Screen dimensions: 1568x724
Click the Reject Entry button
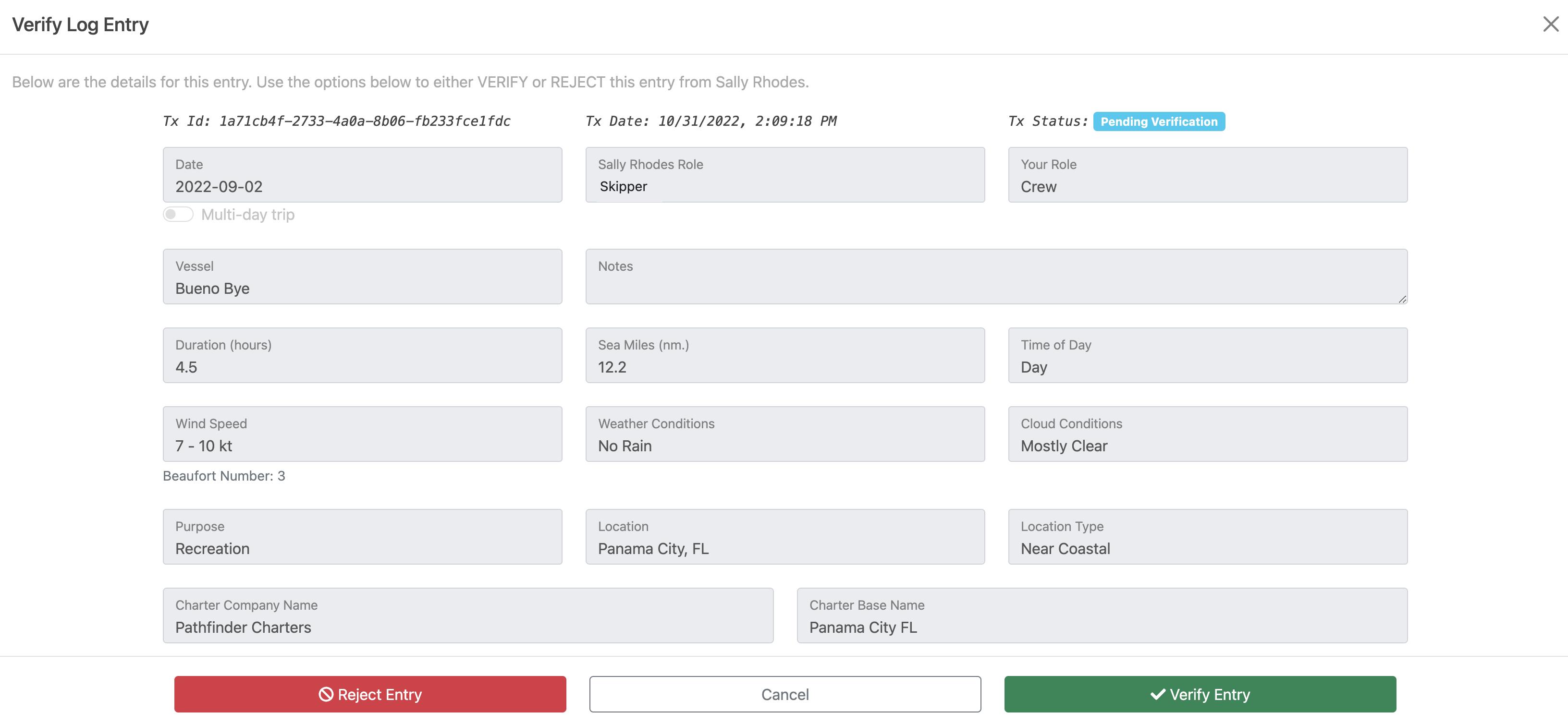point(370,694)
